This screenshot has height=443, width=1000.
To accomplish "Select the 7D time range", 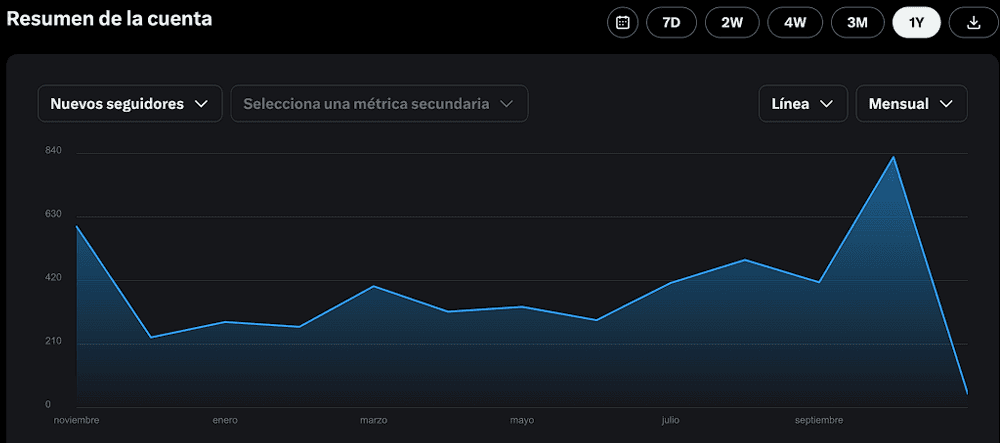I will tap(672, 23).
